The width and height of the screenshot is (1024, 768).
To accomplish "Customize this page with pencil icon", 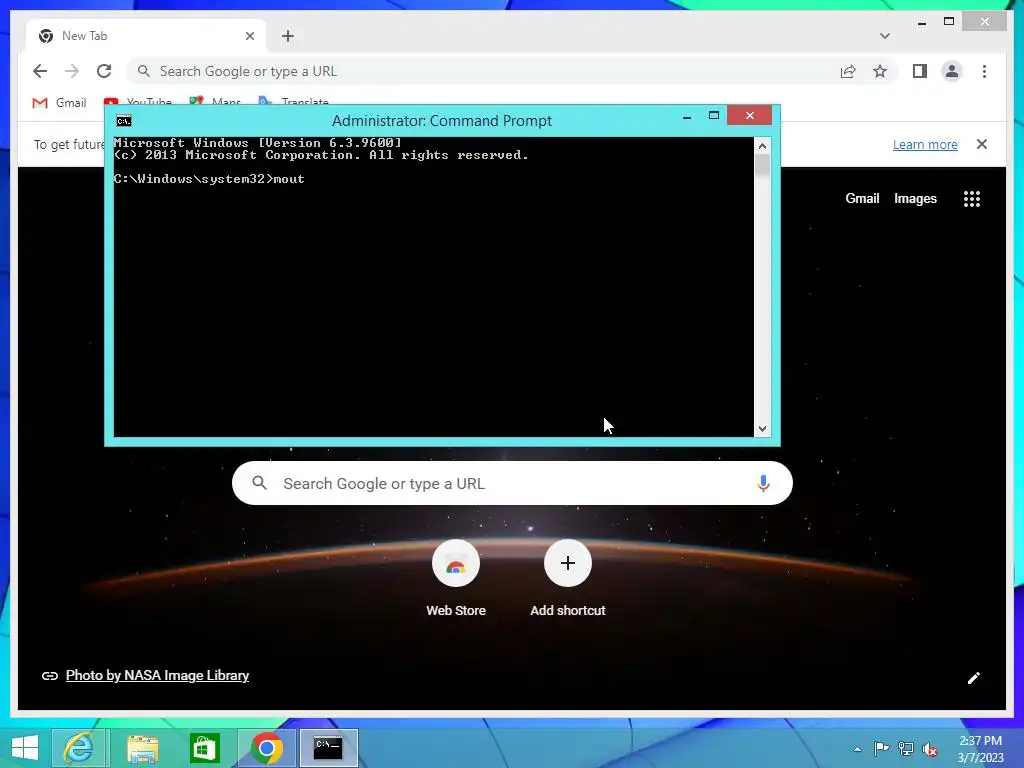I will point(974,678).
